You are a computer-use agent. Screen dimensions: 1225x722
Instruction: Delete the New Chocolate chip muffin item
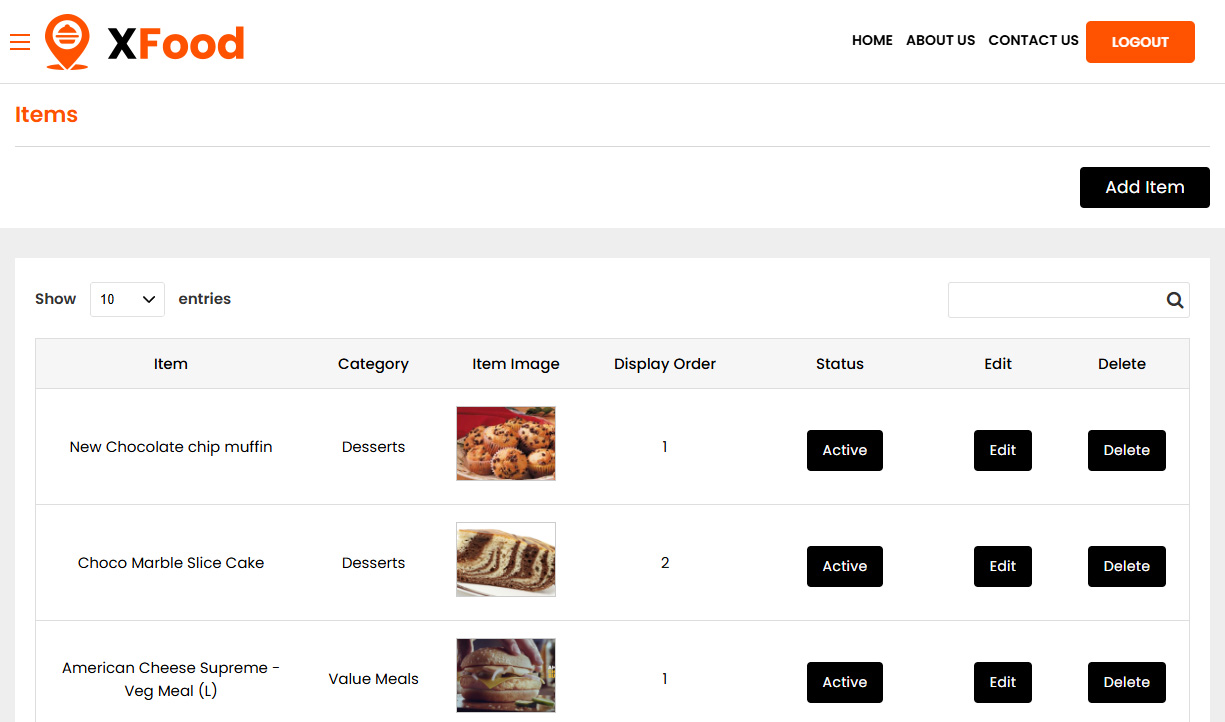[x=1126, y=450]
